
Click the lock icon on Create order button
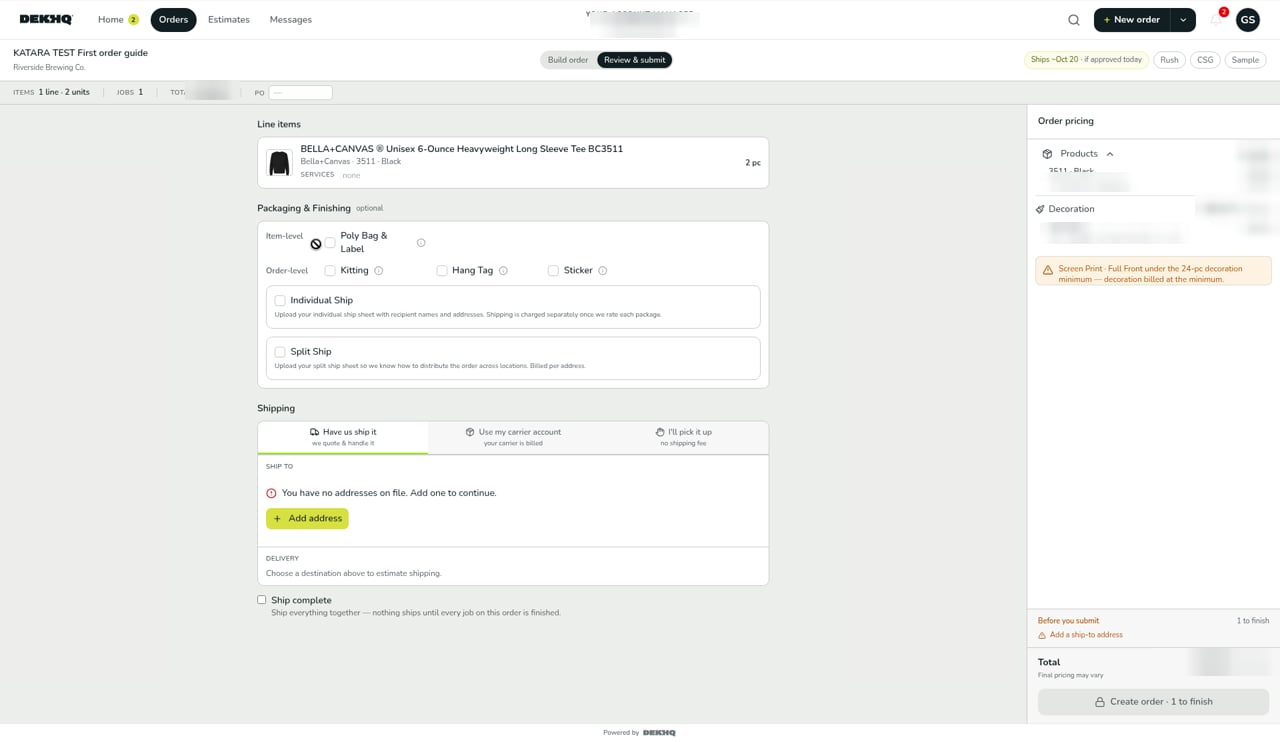(x=1100, y=702)
